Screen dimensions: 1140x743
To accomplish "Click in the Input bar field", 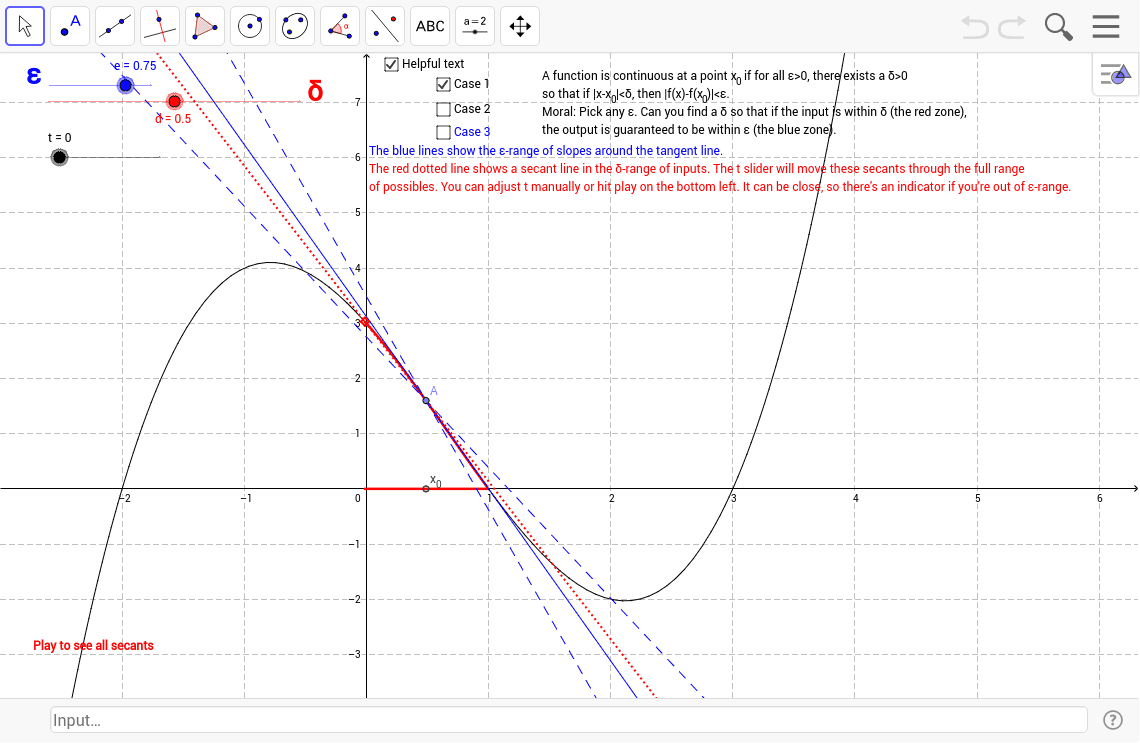I will pyautogui.click(x=569, y=720).
